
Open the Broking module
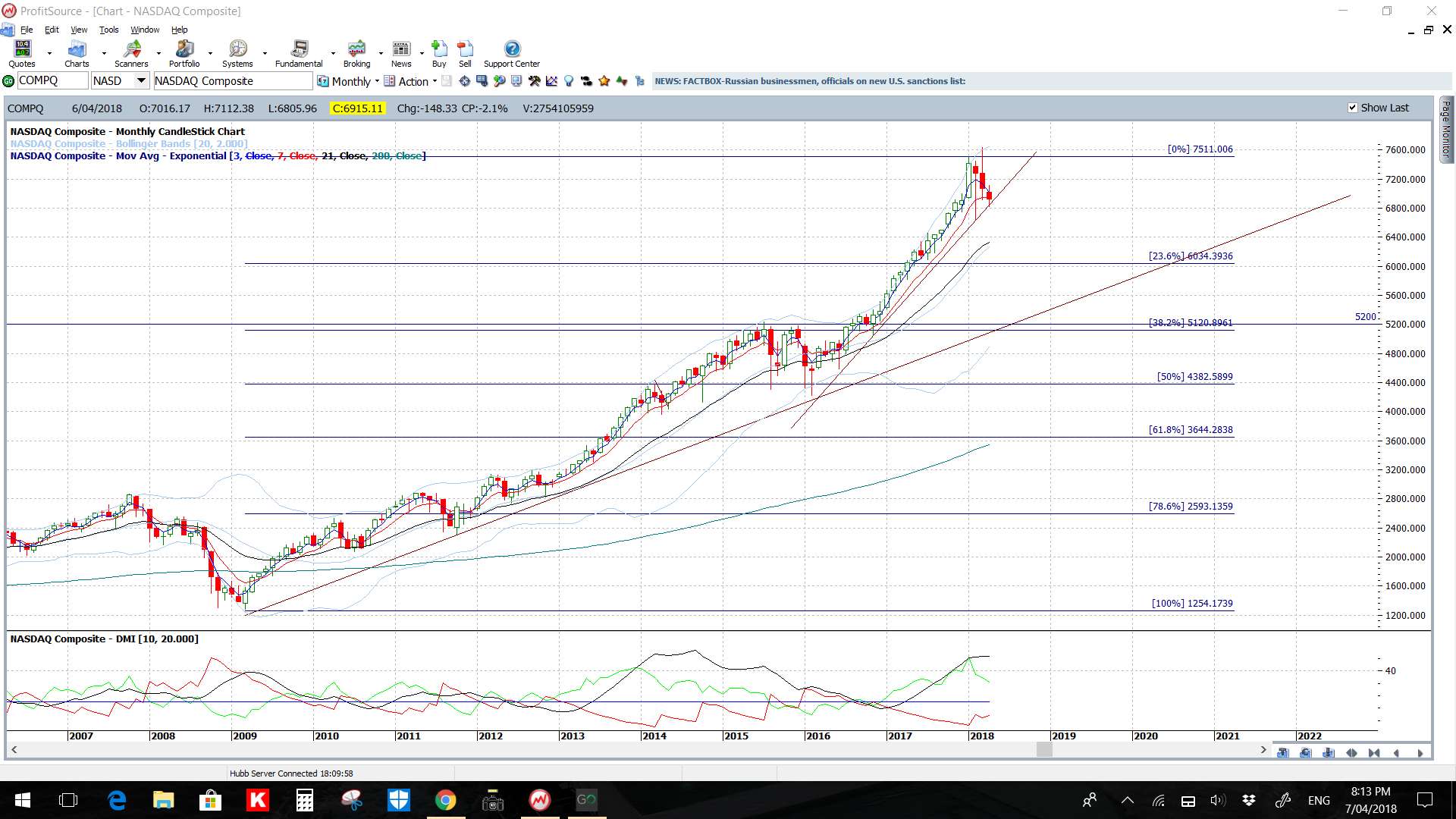point(356,54)
